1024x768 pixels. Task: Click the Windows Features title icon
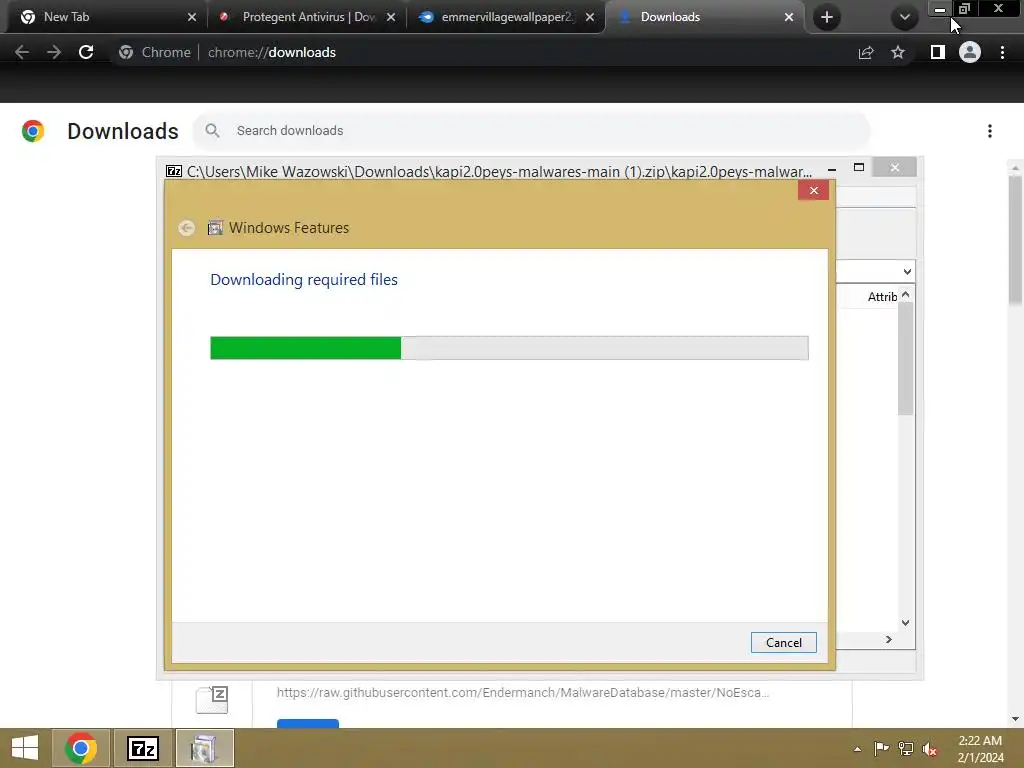tap(215, 228)
